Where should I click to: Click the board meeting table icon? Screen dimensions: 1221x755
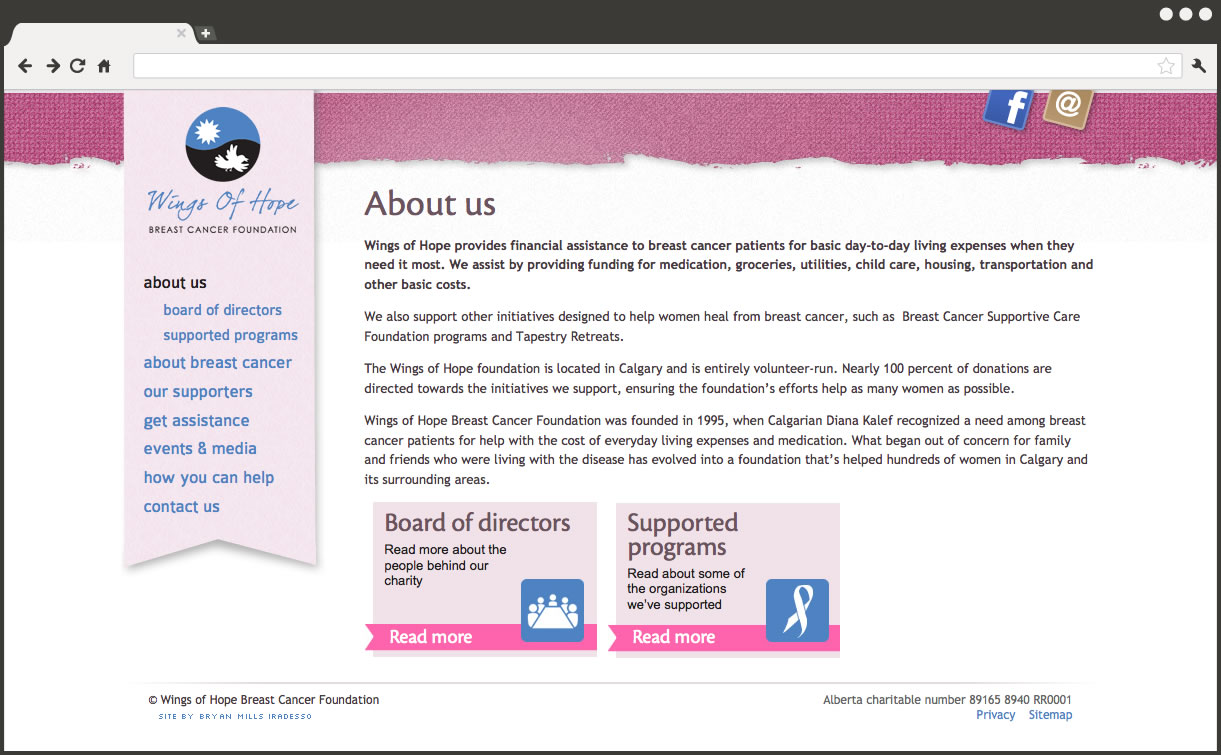tap(552, 610)
